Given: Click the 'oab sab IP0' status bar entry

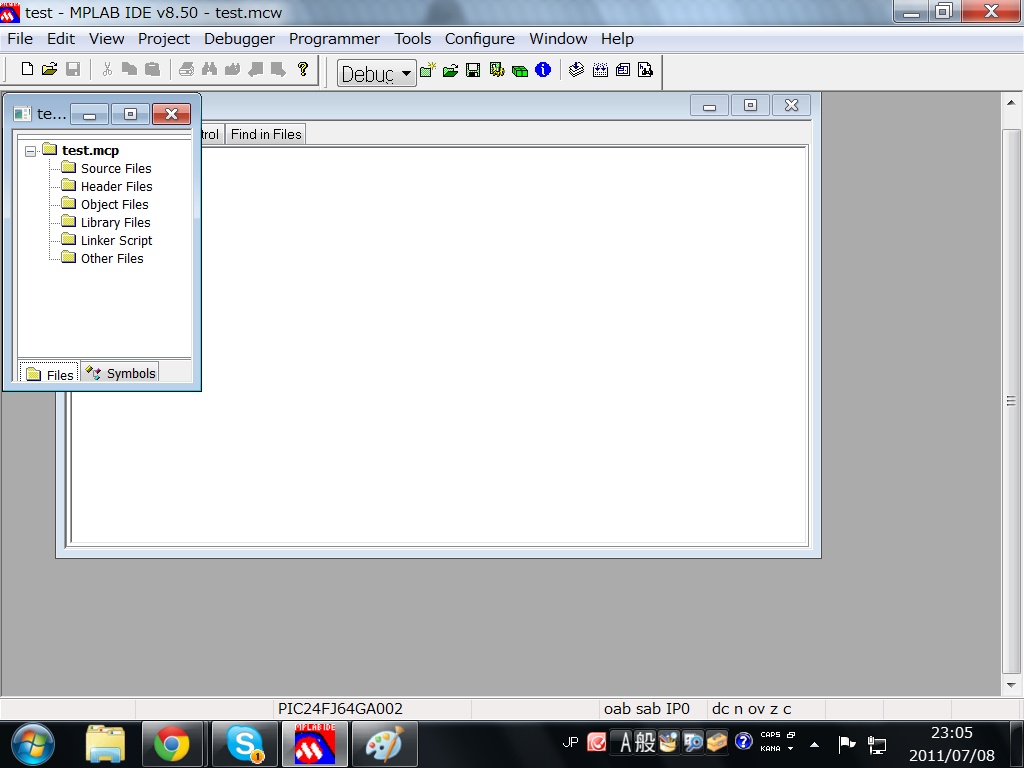Looking at the screenshot, I should pos(647,709).
